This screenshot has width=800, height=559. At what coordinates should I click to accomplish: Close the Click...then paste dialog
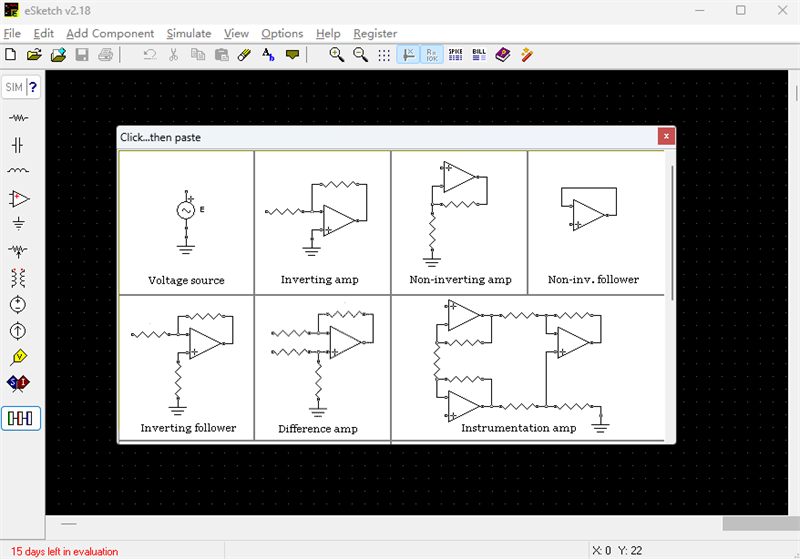click(x=666, y=136)
